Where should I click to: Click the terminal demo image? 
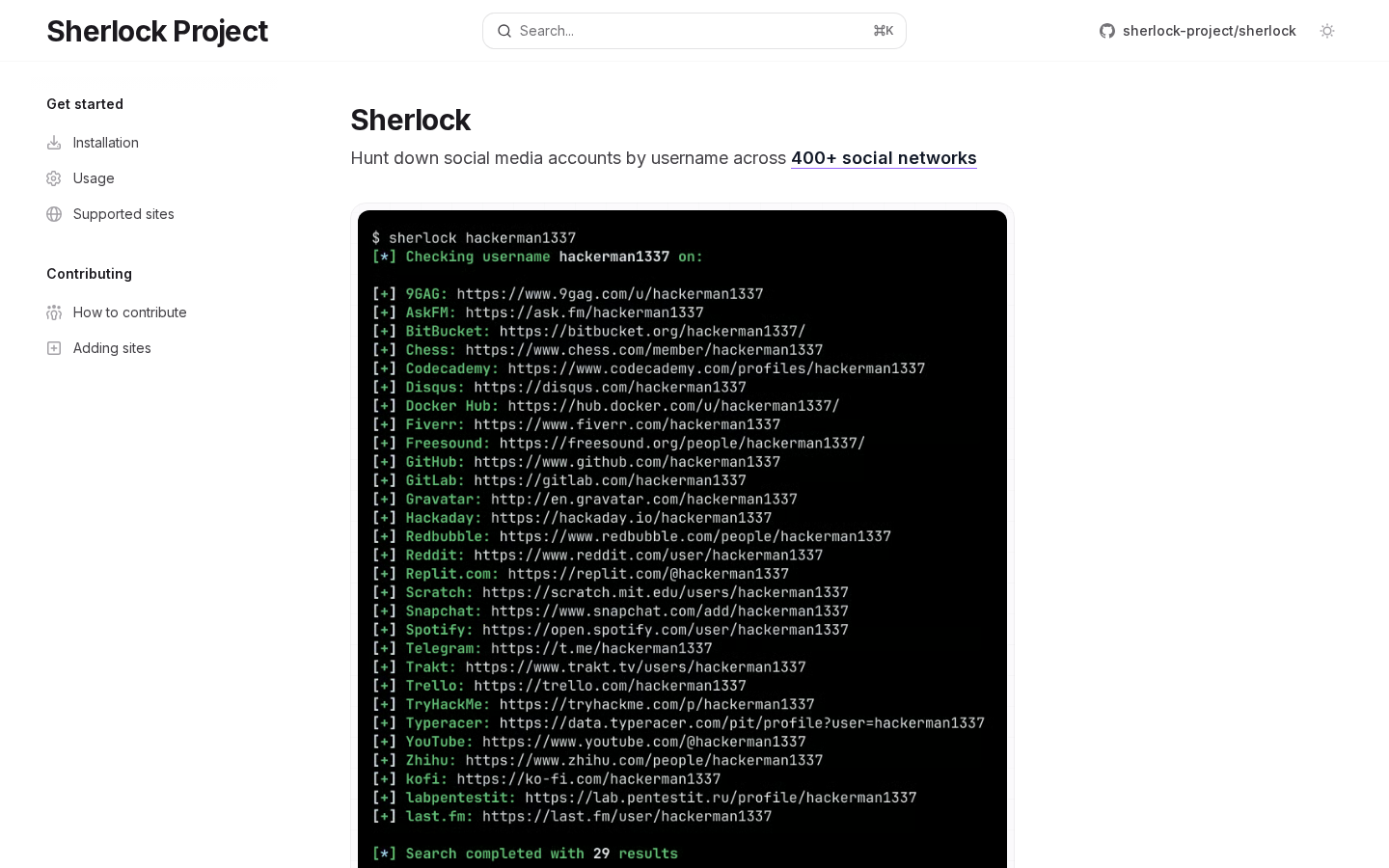[682, 539]
